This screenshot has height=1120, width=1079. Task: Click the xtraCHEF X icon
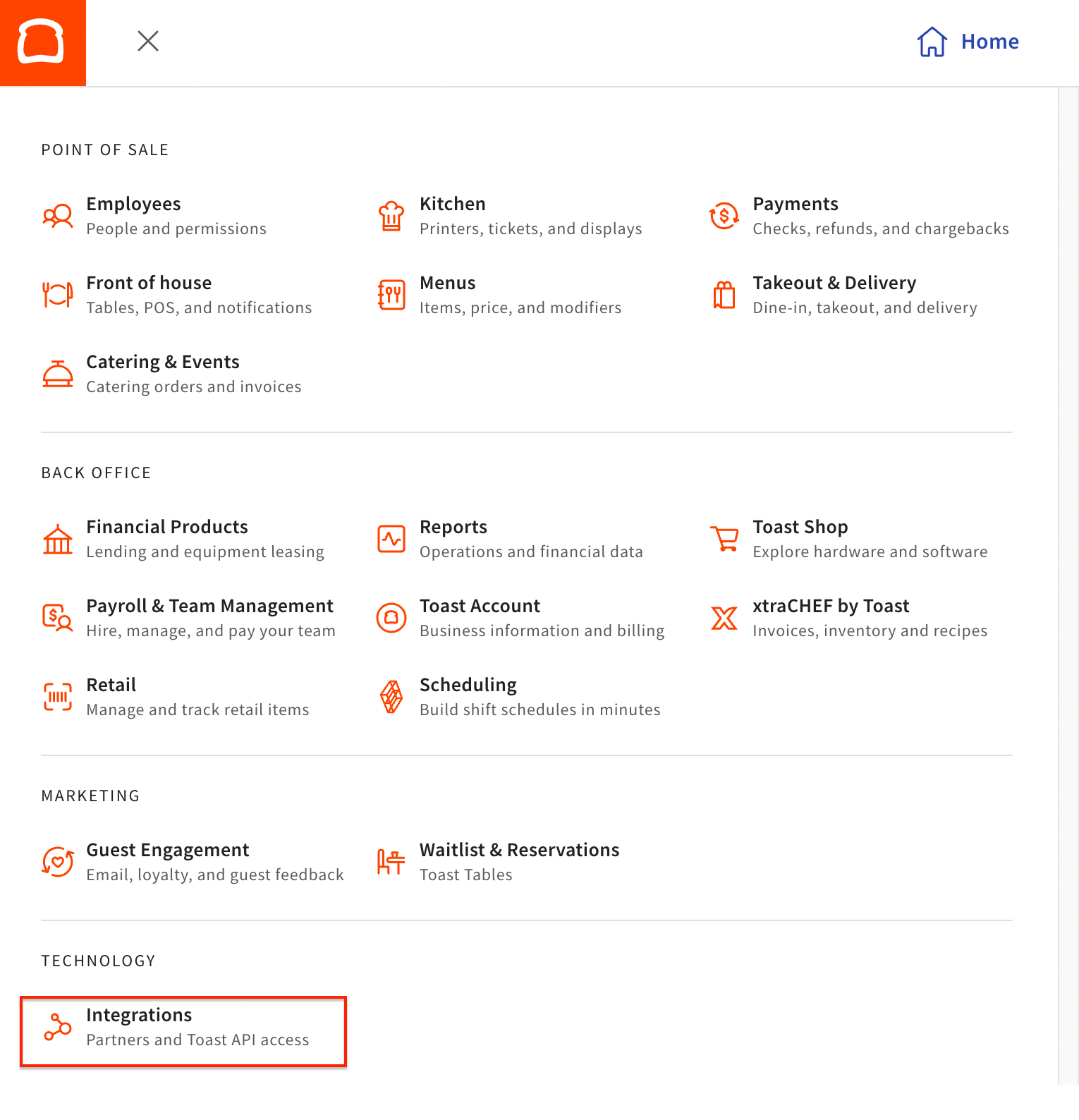[724, 618]
